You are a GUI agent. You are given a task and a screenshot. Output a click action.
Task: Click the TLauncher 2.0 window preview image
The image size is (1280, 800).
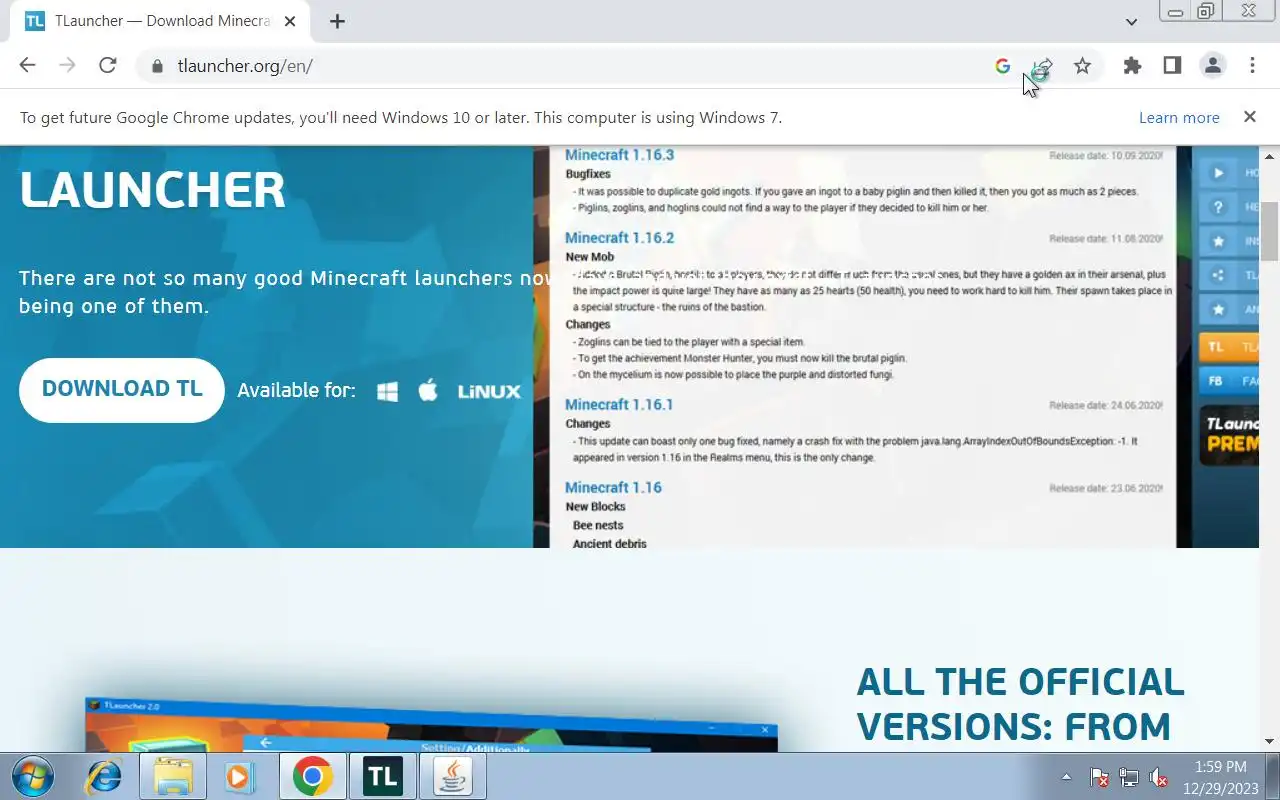(430, 725)
